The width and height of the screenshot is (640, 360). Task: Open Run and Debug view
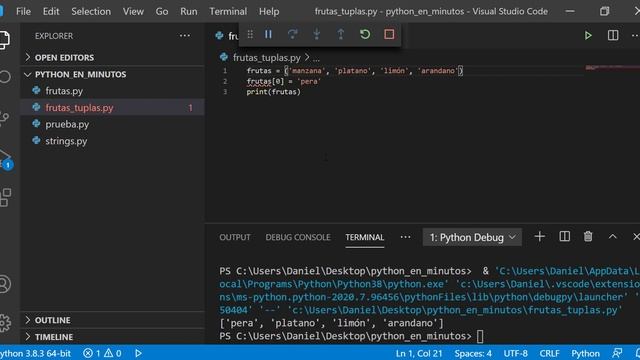point(5,158)
